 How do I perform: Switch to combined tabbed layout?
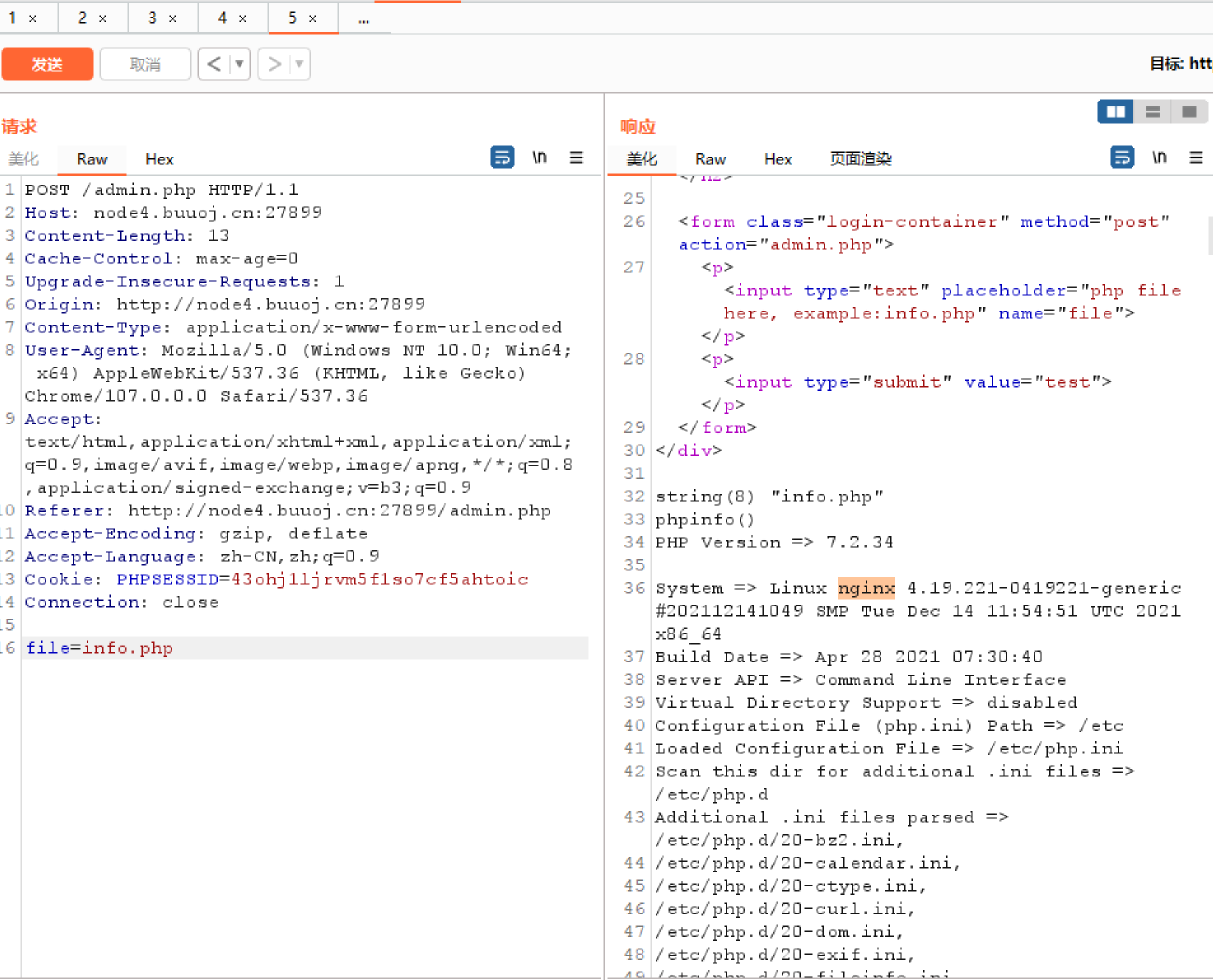point(1189,112)
